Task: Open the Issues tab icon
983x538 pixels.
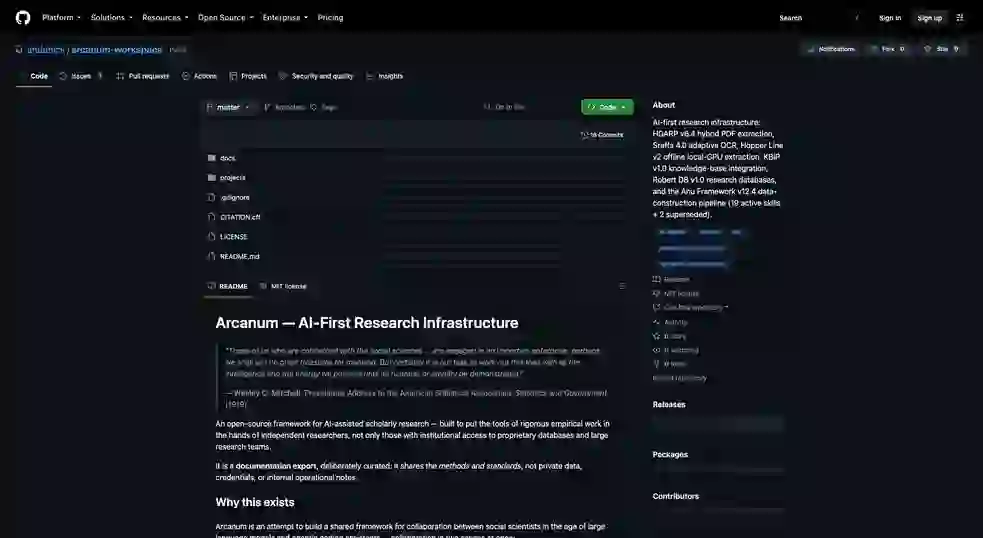Action: click(x=63, y=76)
